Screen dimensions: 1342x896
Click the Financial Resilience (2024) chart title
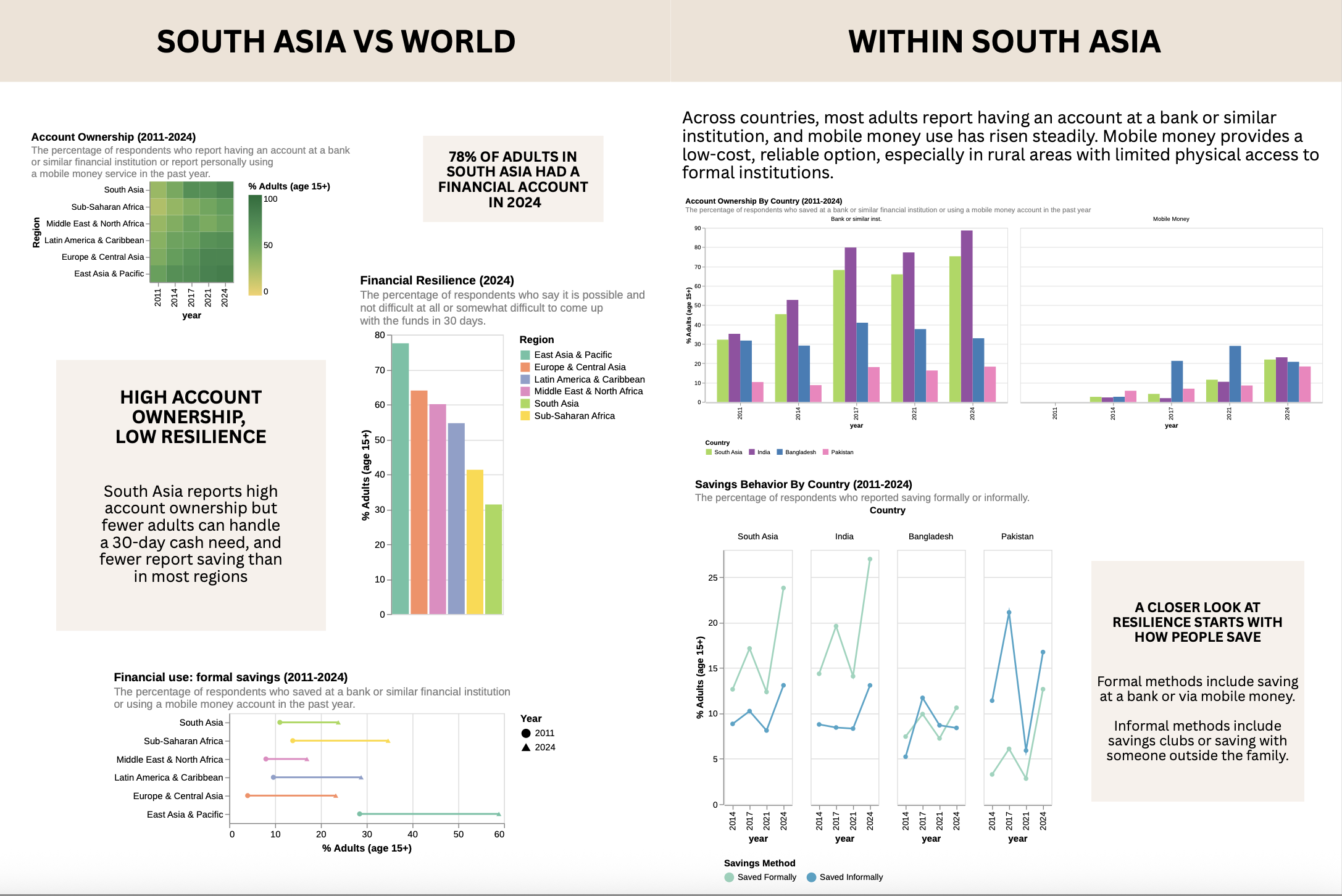click(x=437, y=280)
